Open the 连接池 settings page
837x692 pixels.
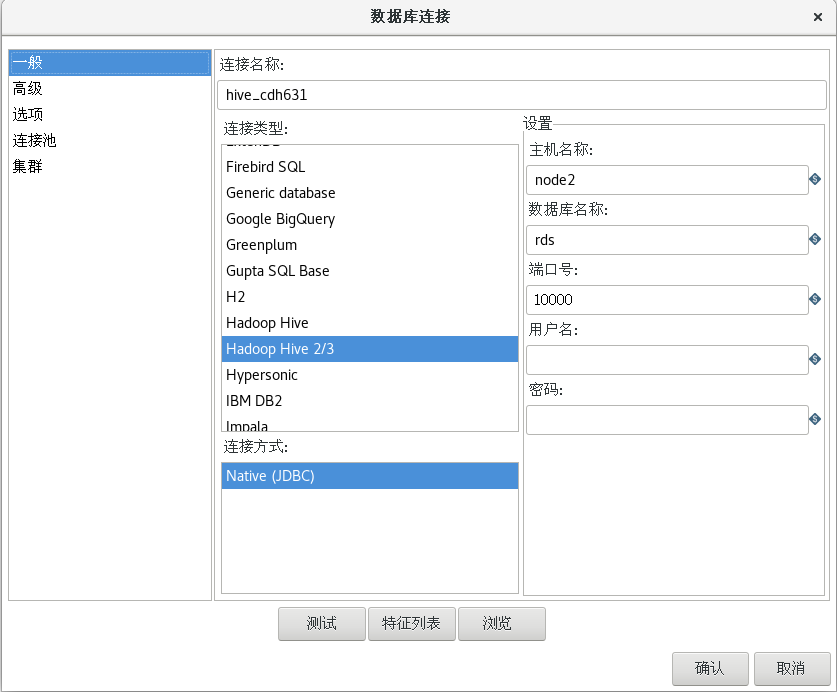[x=110, y=140]
